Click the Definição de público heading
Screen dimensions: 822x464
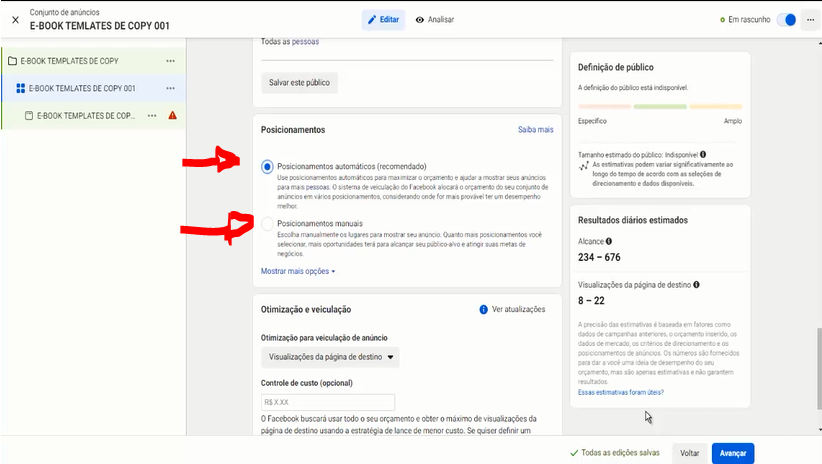(x=615, y=68)
